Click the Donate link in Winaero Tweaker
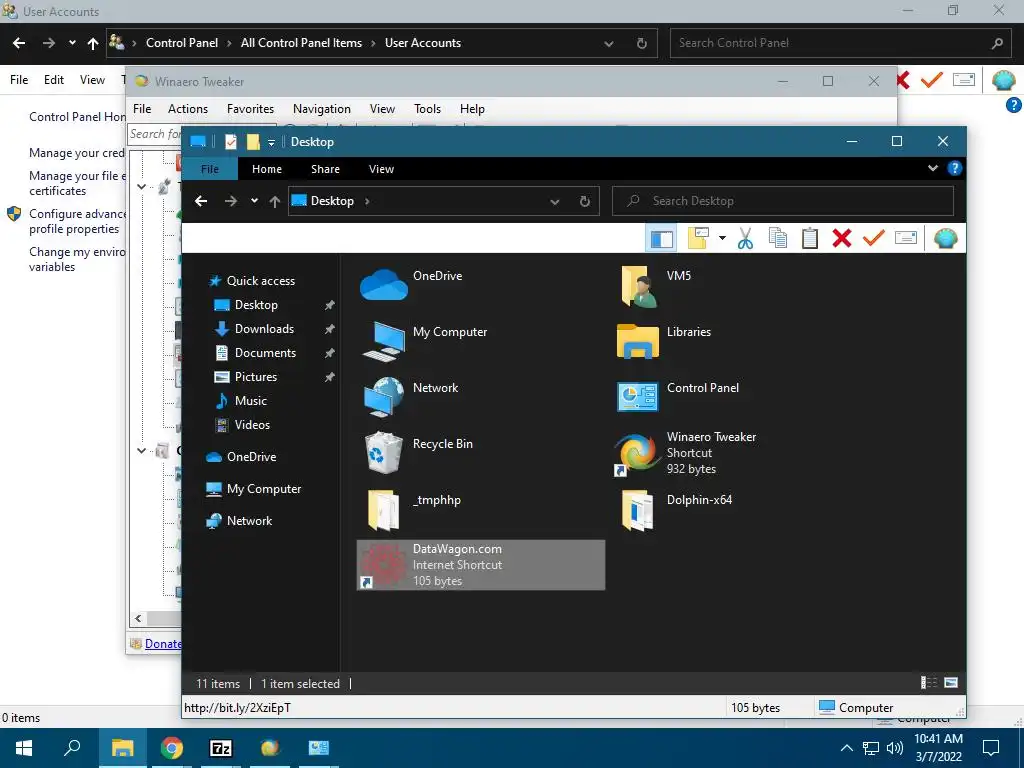Screen dimensions: 1024x768 click(163, 644)
